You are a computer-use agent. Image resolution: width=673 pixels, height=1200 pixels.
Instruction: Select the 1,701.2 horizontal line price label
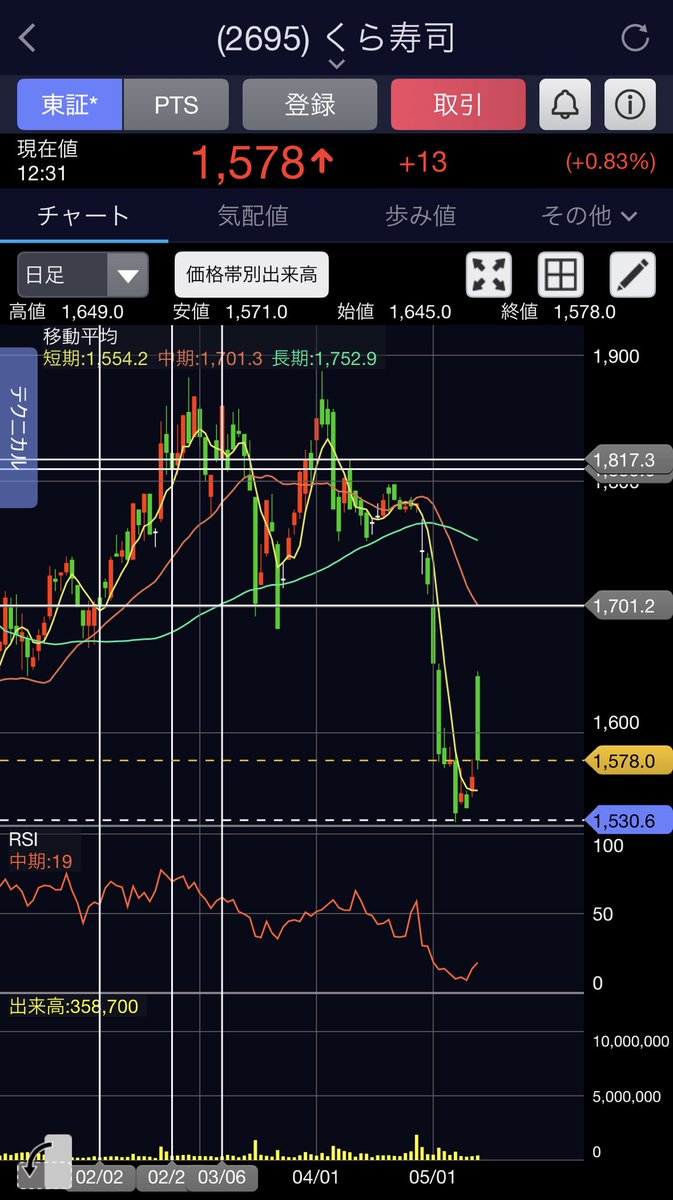click(629, 605)
